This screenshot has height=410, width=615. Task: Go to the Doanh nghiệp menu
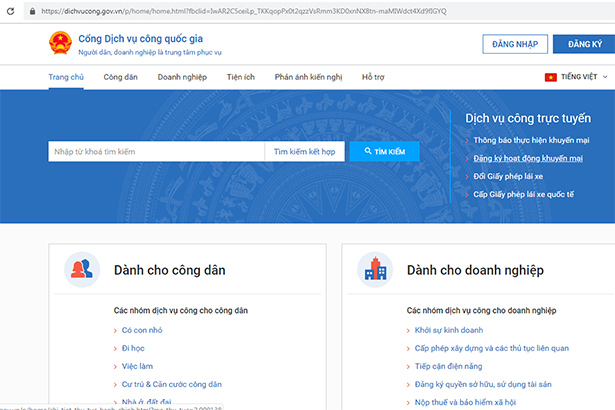(x=180, y=77)
